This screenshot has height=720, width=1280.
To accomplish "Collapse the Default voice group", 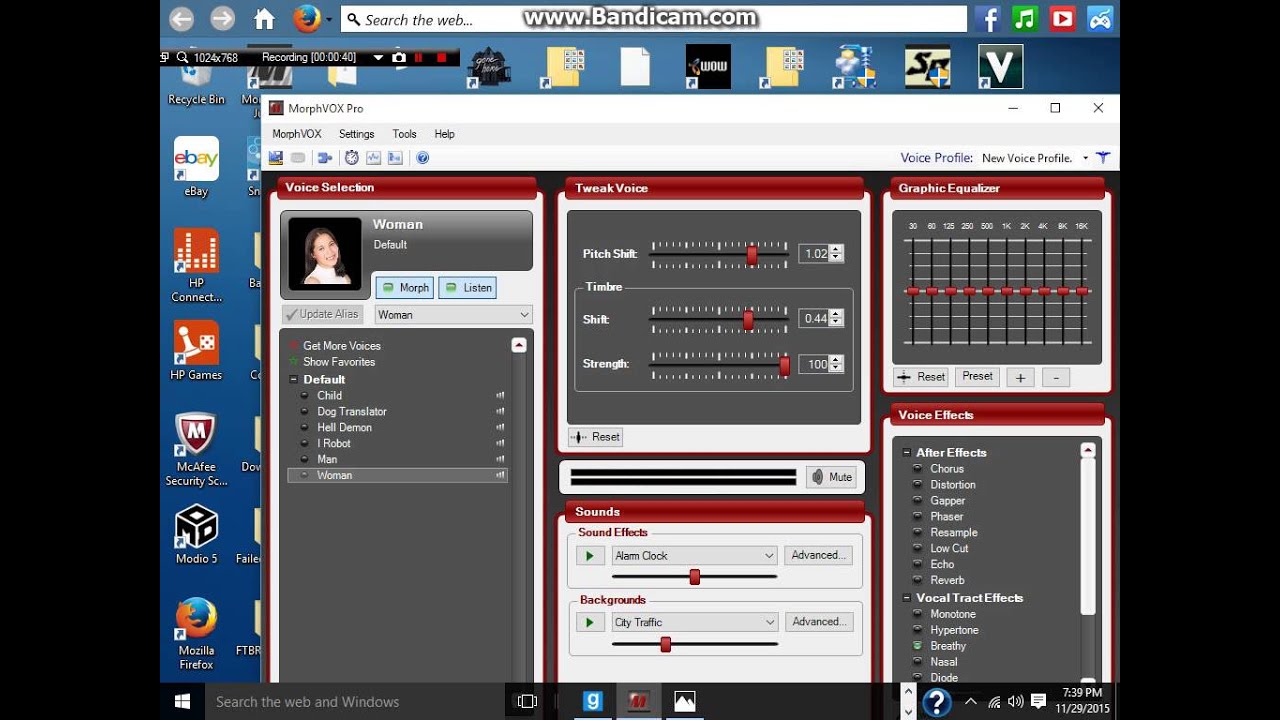I will tap(294, 380).
